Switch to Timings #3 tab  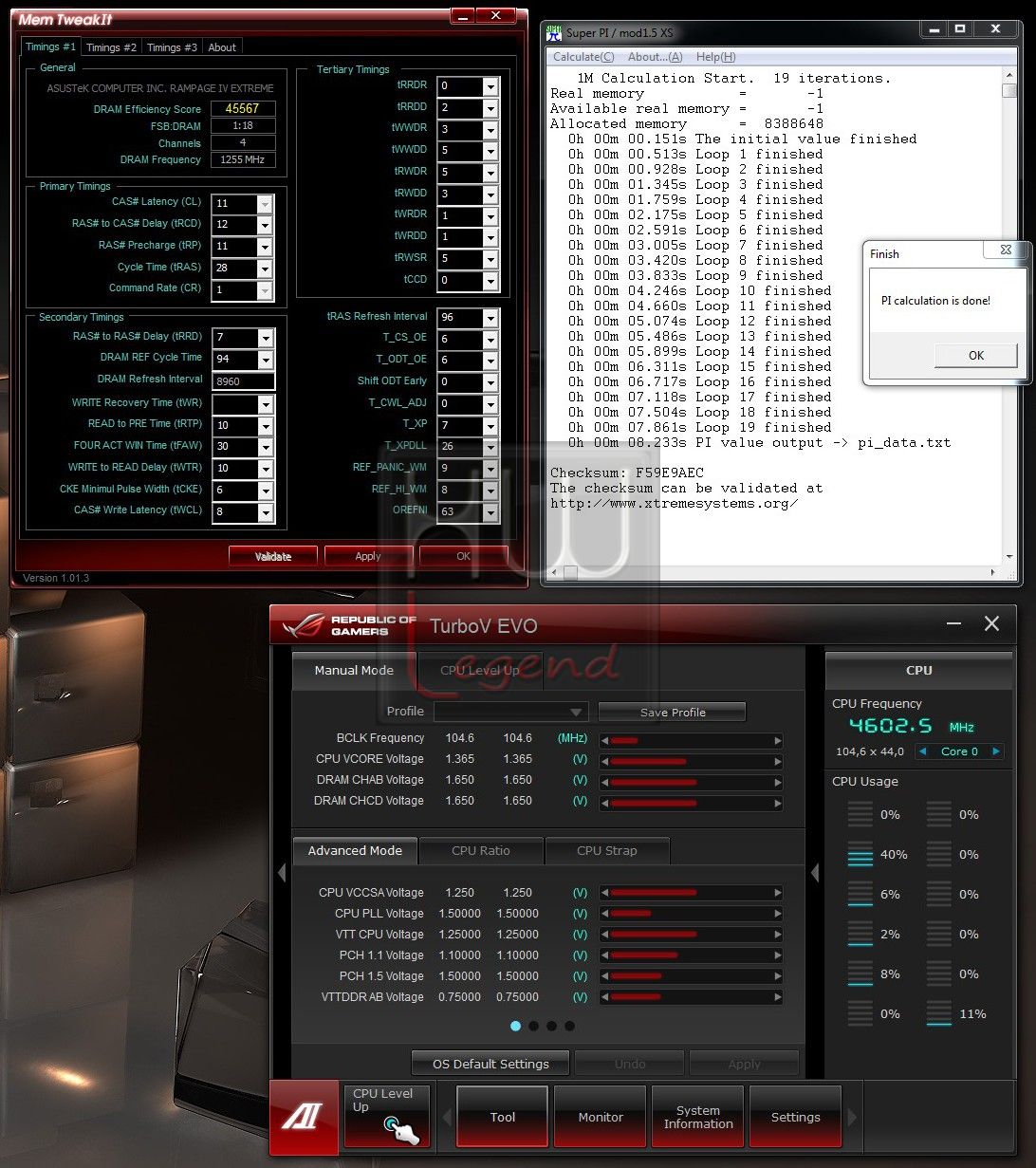point(172,47)
